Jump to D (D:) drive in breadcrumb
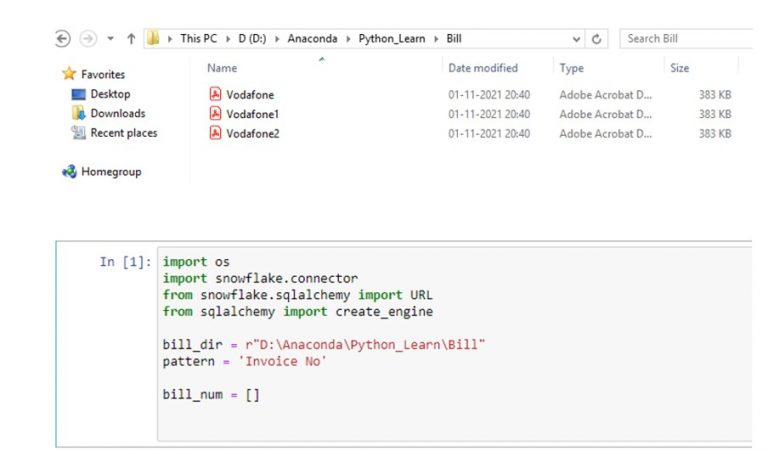Image resolution: width=768 pixels, height=451 pixels. [254, 39]
